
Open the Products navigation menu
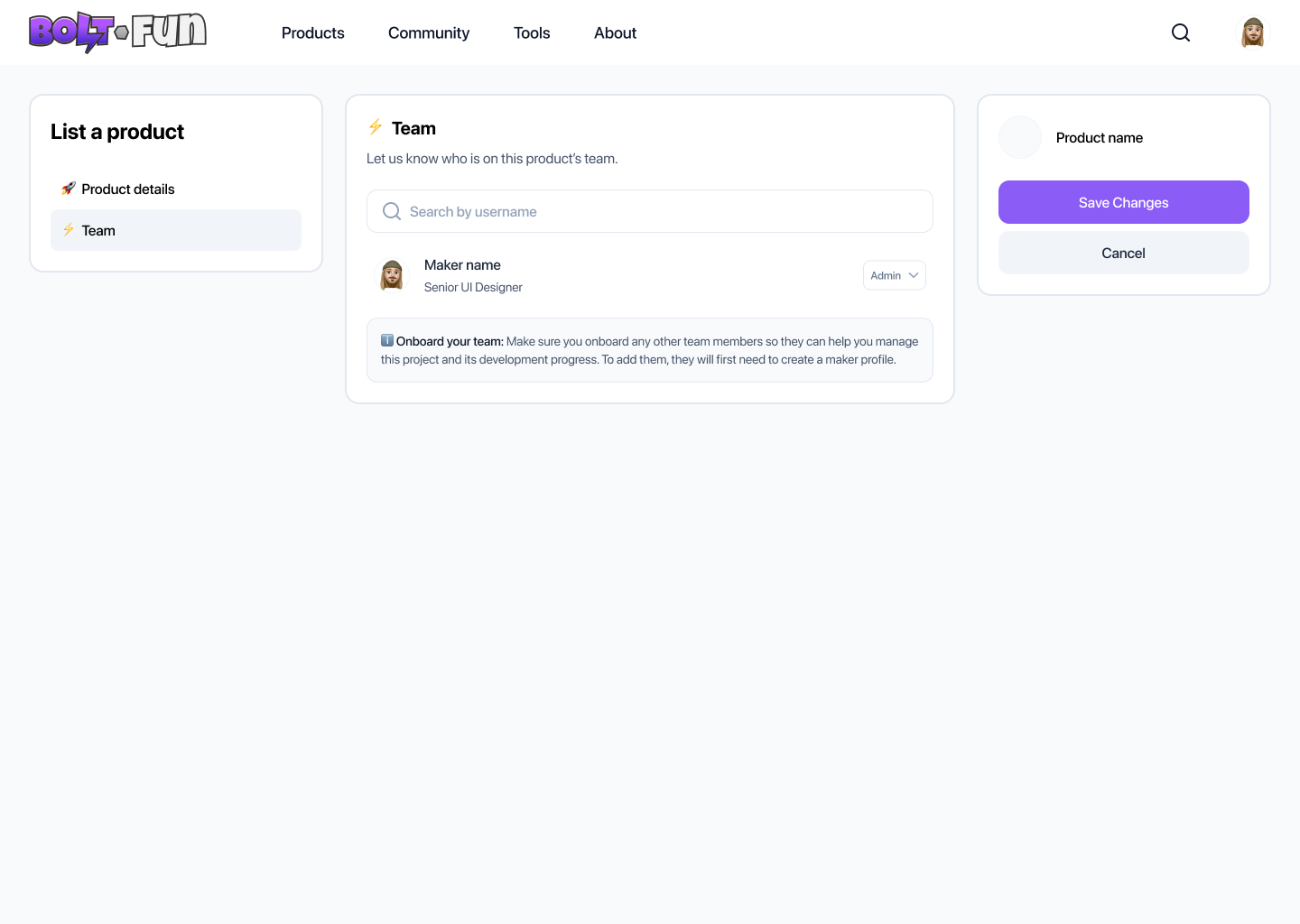pos(312,32)
